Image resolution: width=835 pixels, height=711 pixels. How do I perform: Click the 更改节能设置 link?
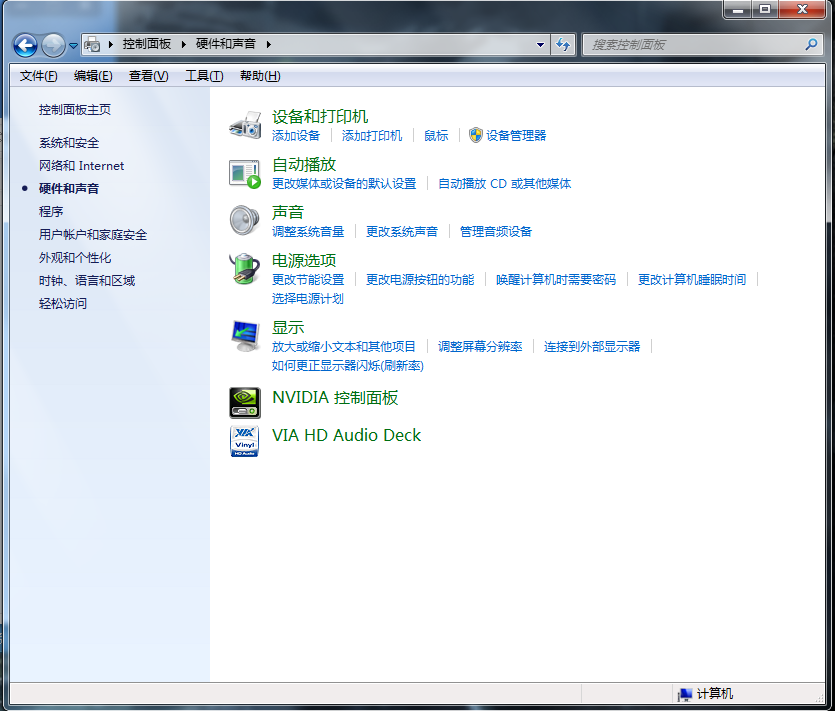click(x=308, y=280)
